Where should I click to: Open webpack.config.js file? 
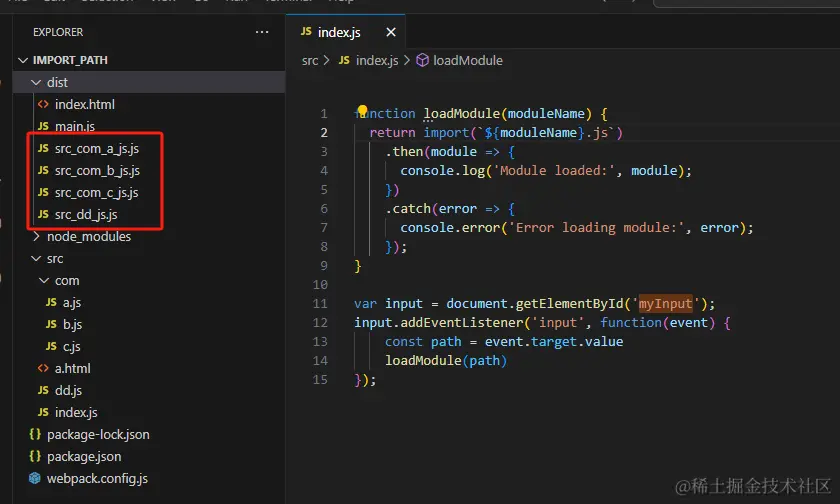(x=97, y=478)
